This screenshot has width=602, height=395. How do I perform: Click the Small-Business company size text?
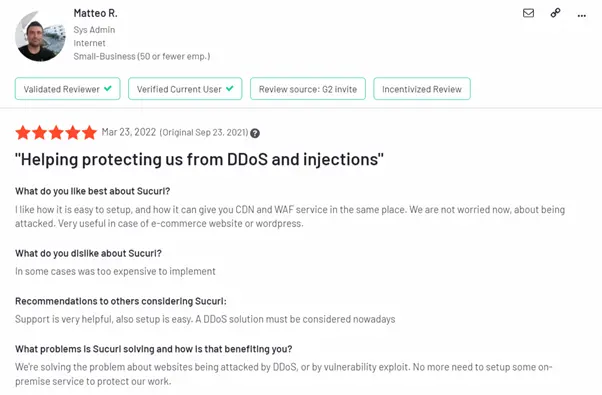point(142,56)
